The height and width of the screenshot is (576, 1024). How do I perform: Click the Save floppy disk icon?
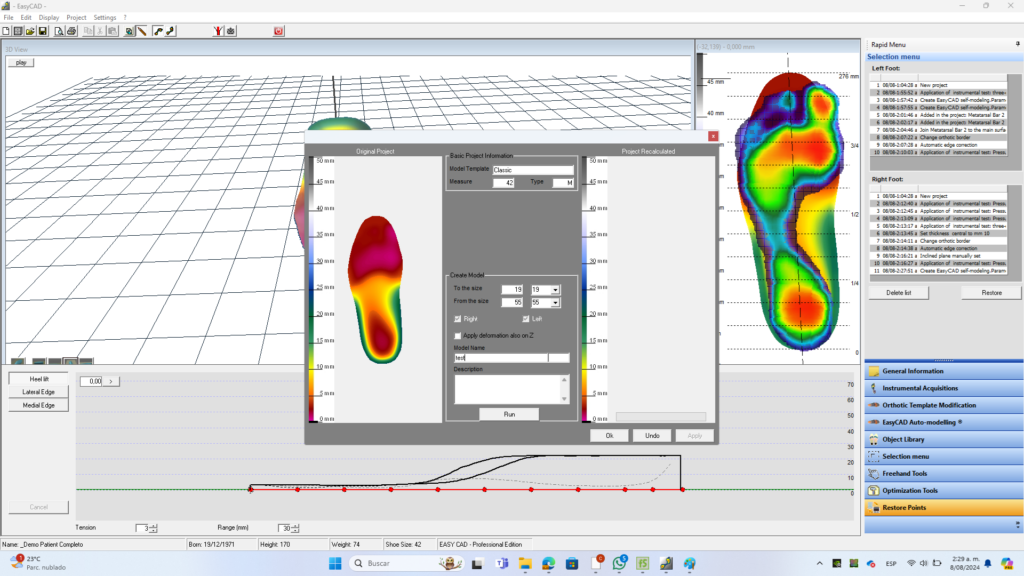pos(41,31)
